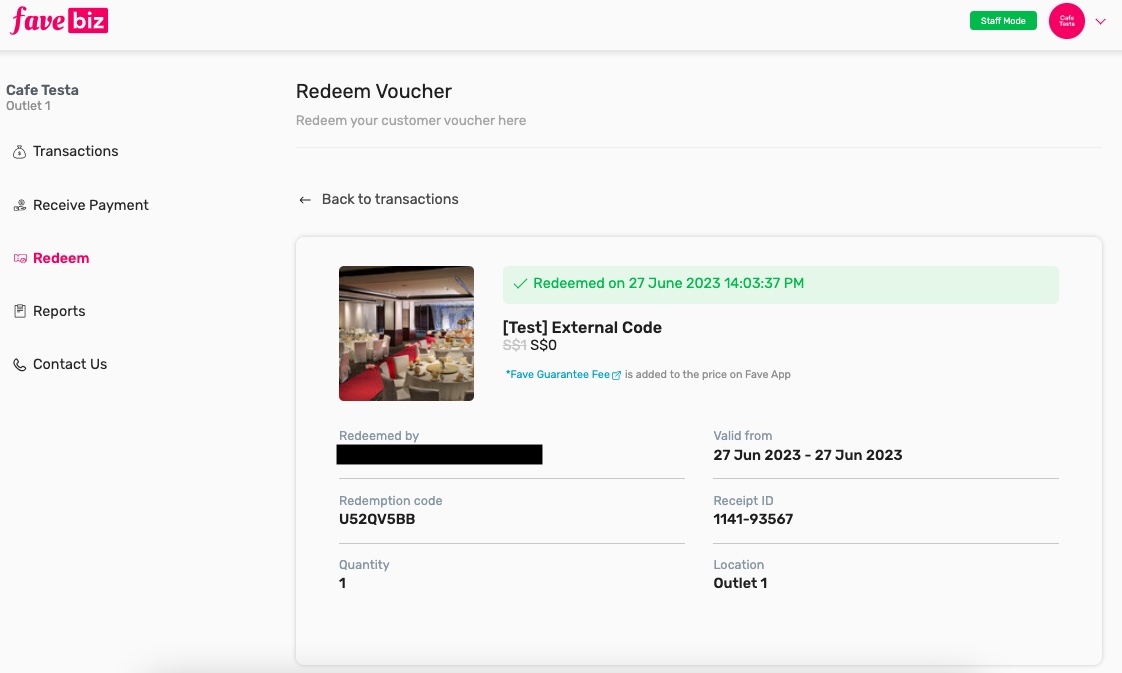Click Back to transactions link
1122x673 pixels.
(389, 200)
